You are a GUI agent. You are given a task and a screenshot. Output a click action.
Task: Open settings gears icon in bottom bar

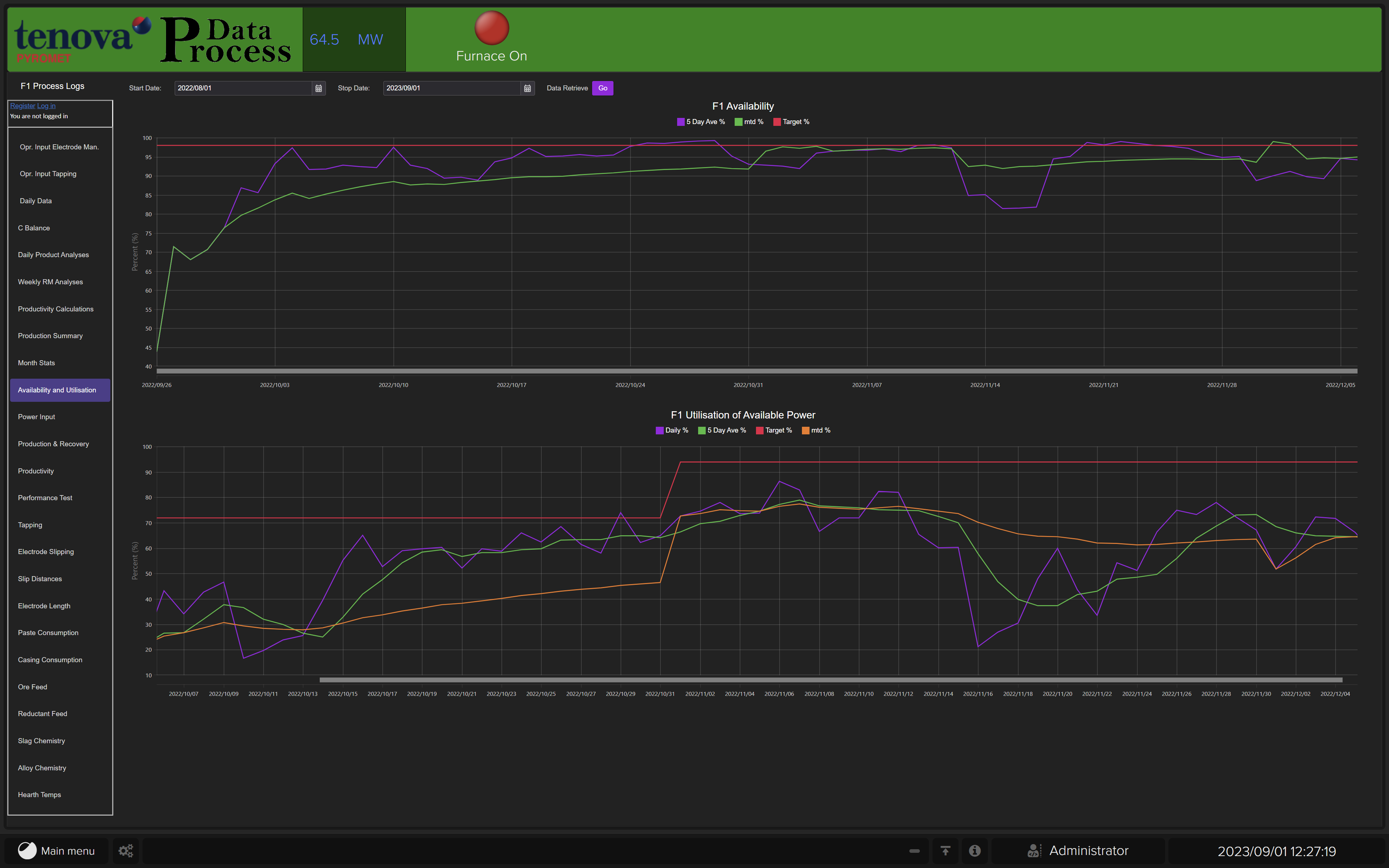(x=126, y=850)
